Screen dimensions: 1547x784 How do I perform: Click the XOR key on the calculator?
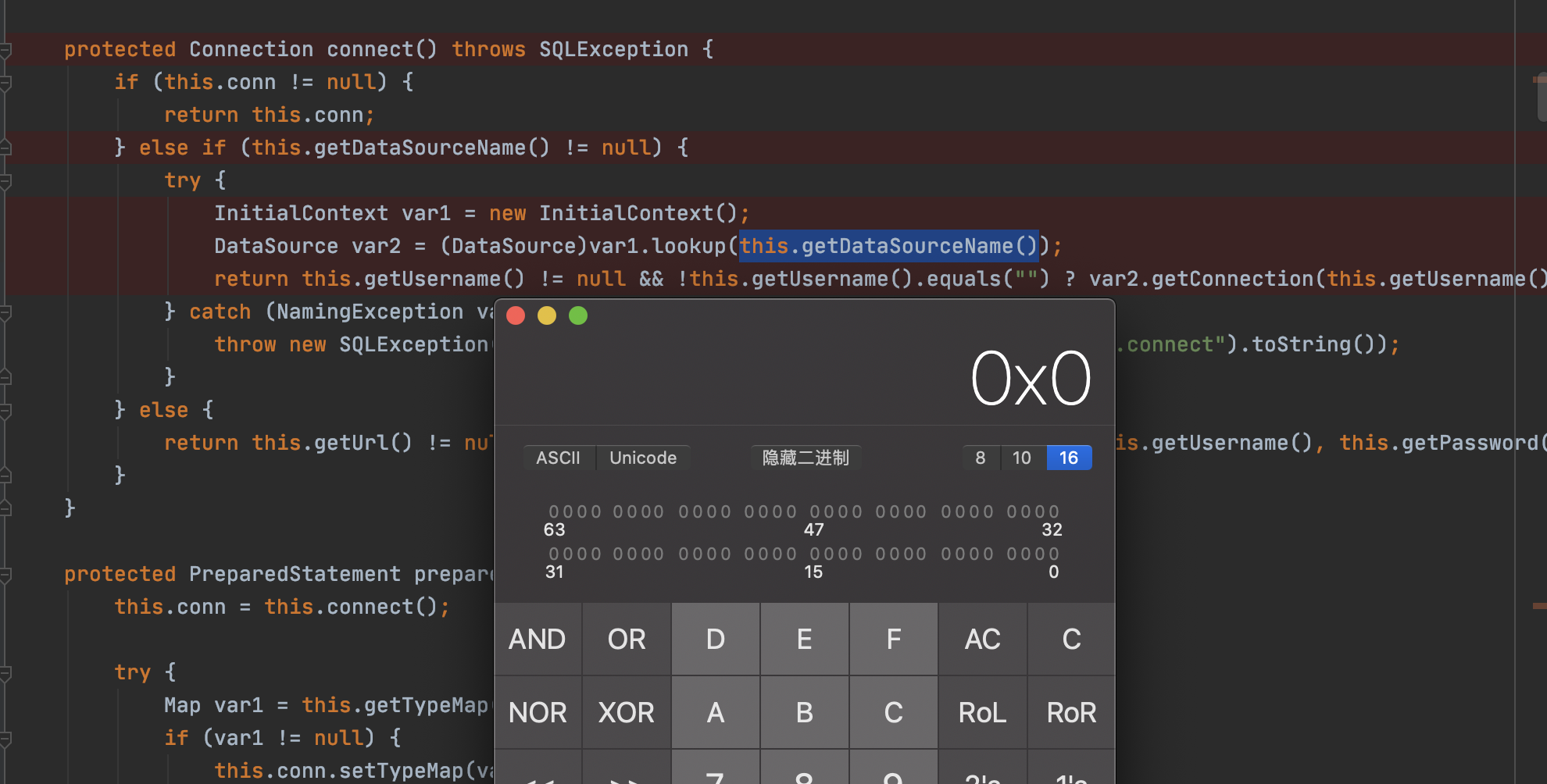(x=626, y=712)
